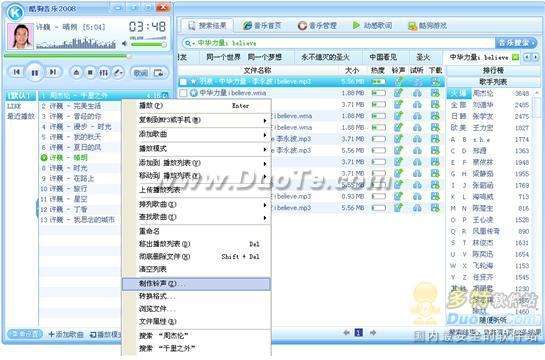
Task: Go to previous results page arrow
Action: tap(346, 333)
